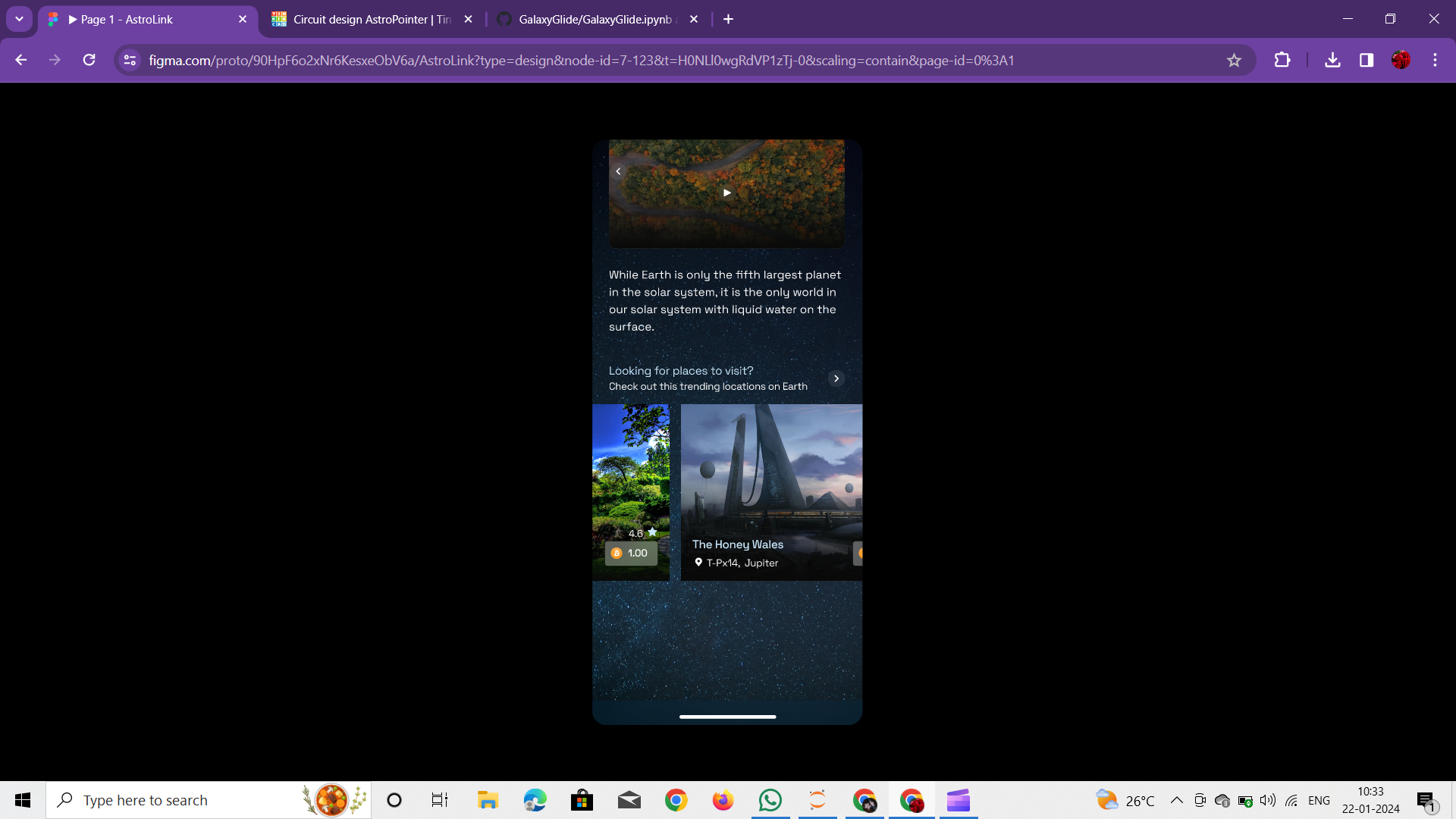Image resolution: width=1456 pixels, height=819 pixels.
Task: Click the back chevron on the video
Action: point(618,171)
